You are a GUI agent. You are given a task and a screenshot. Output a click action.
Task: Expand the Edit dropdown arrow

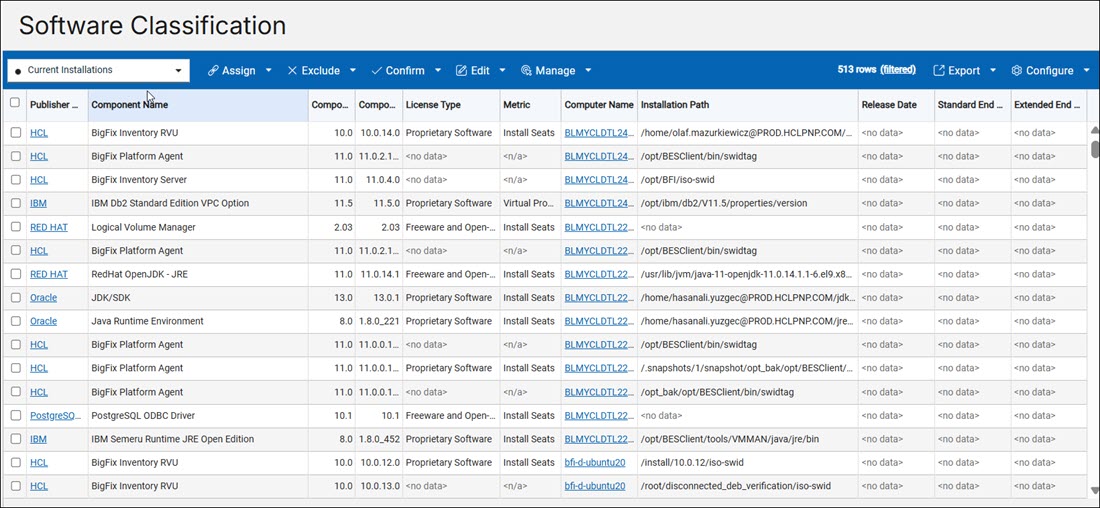[x=503, y=71]
